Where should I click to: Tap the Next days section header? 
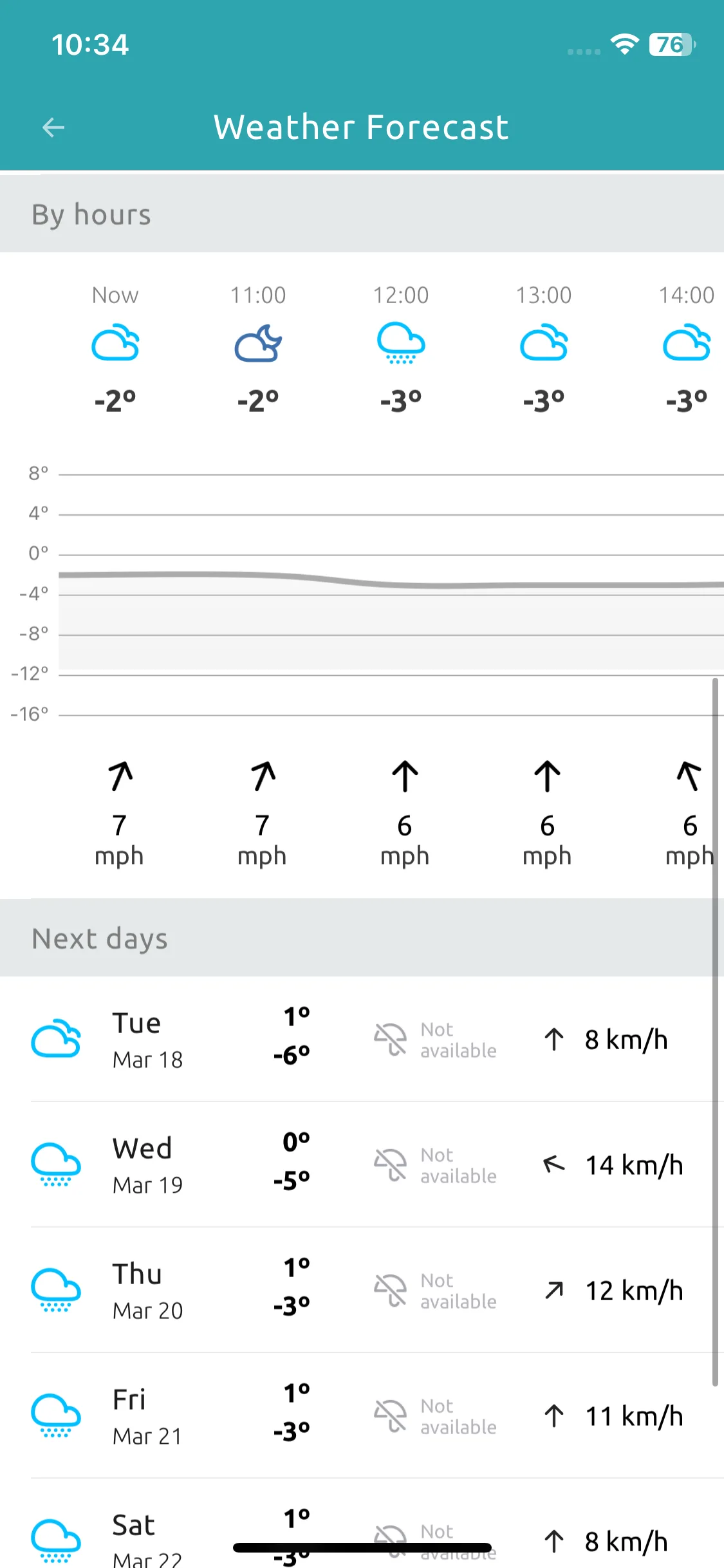click(x=362, y=938)
